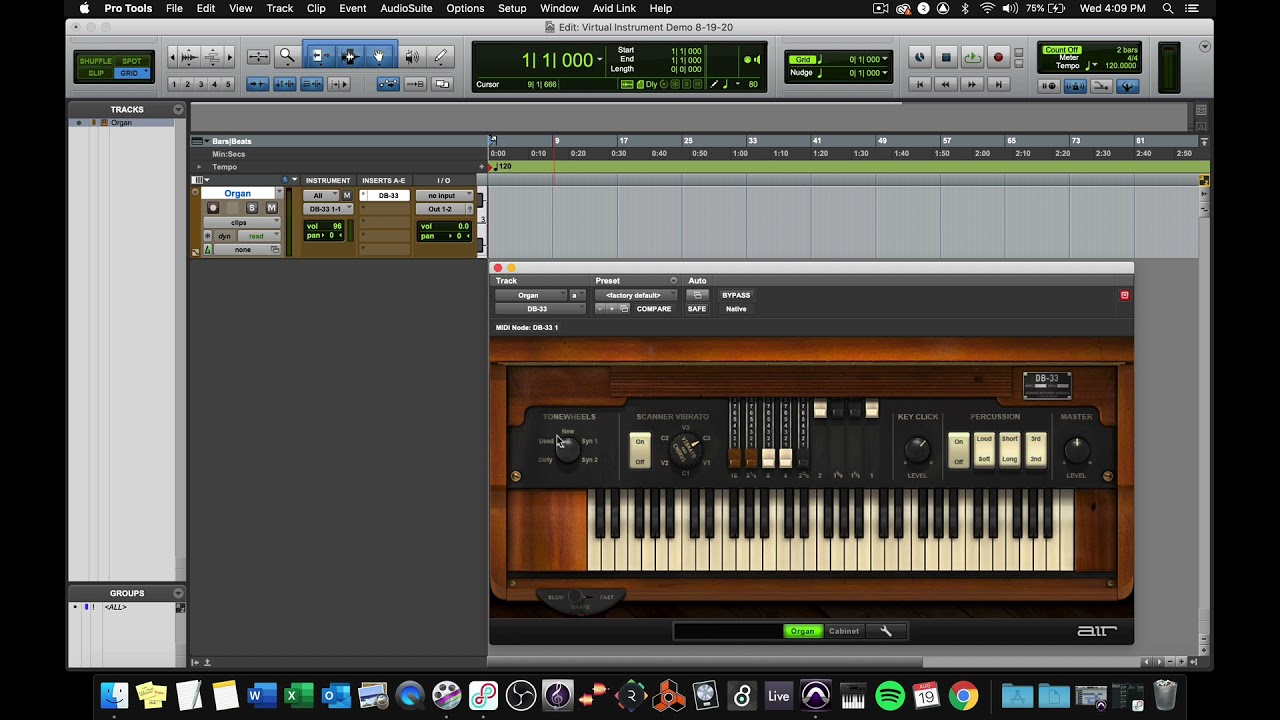Solo the Organ track

(252, 208)
